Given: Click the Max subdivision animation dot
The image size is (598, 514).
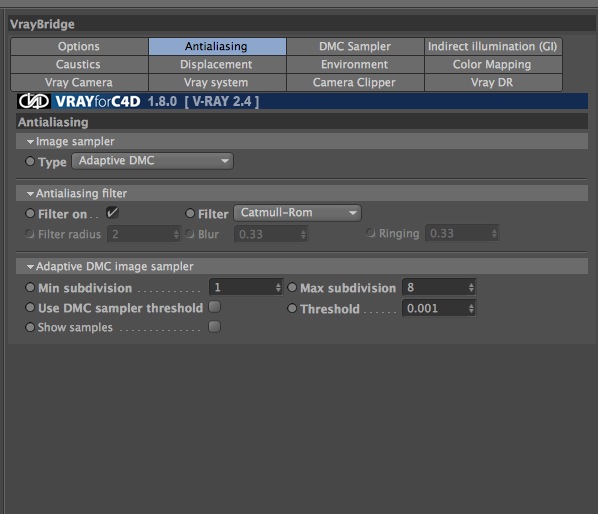Looking at the screenshot, I should click(292, 287).
